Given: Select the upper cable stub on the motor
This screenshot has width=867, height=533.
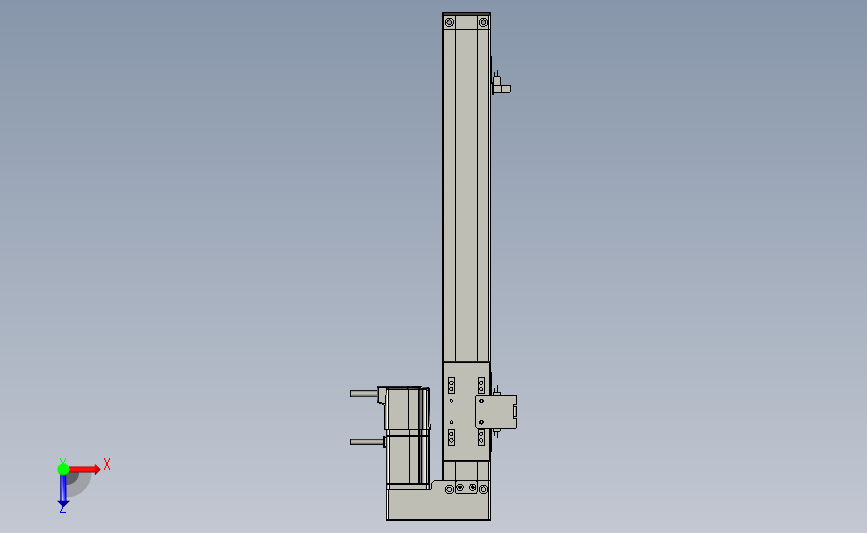Looking at the screenshot, I should point(364,394).
